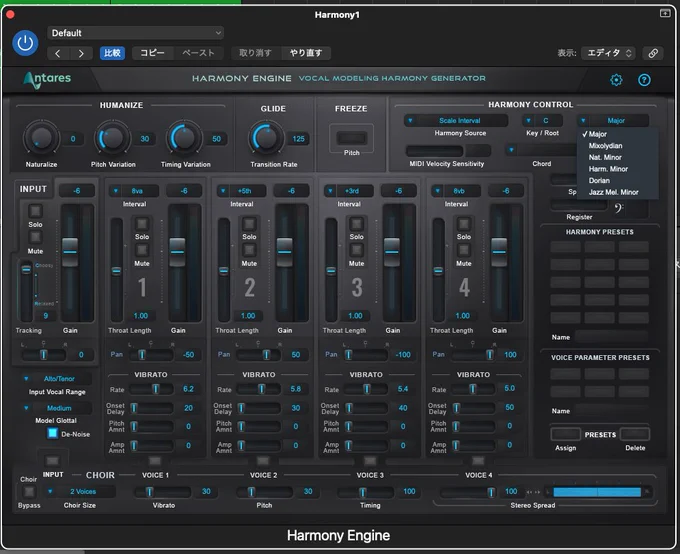Screen dimensions: 680x554
Task: Open the Default preset dropdown
Action: click(x=136, y=33)
